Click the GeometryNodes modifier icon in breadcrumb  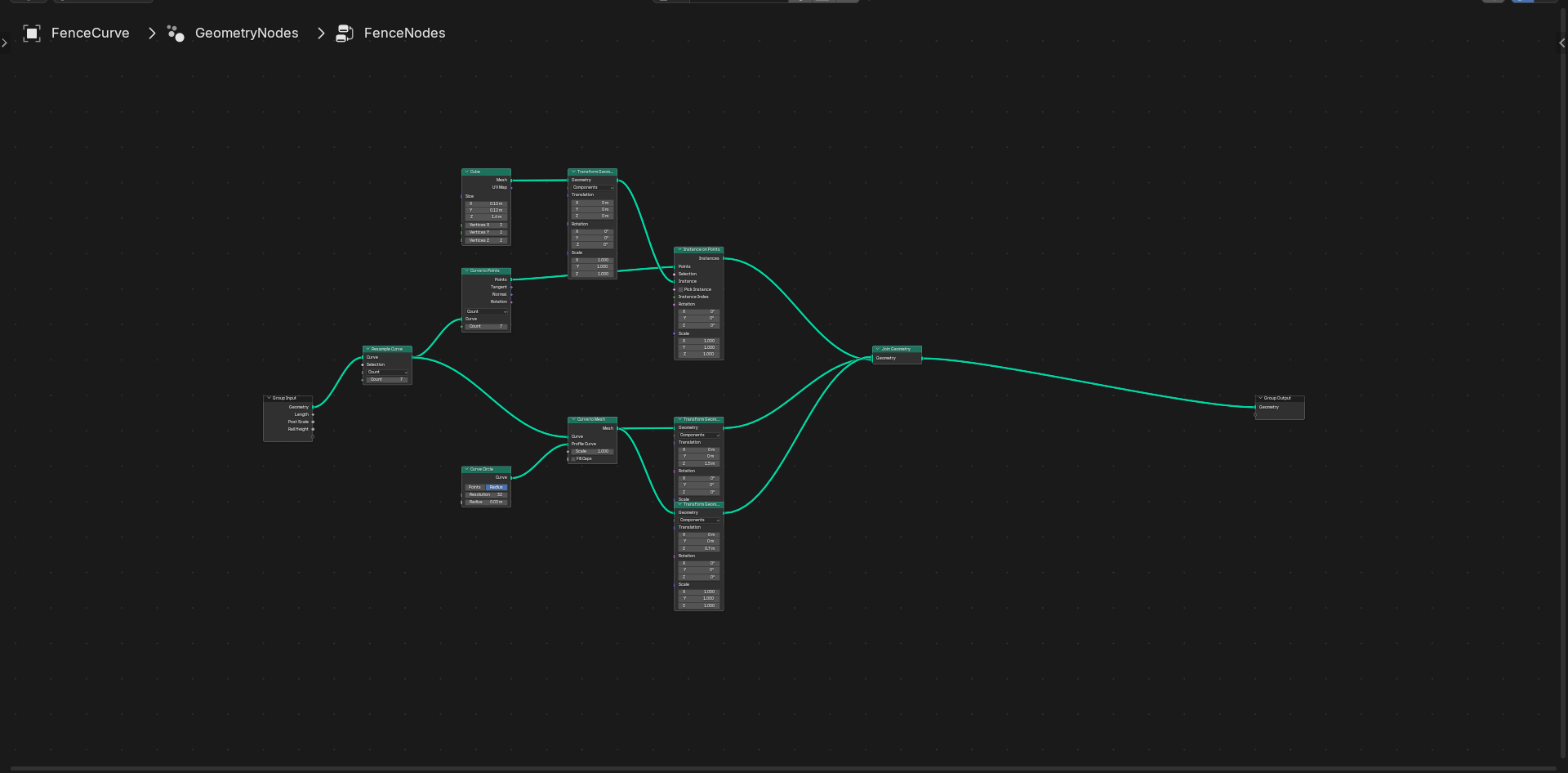point(176,33)
